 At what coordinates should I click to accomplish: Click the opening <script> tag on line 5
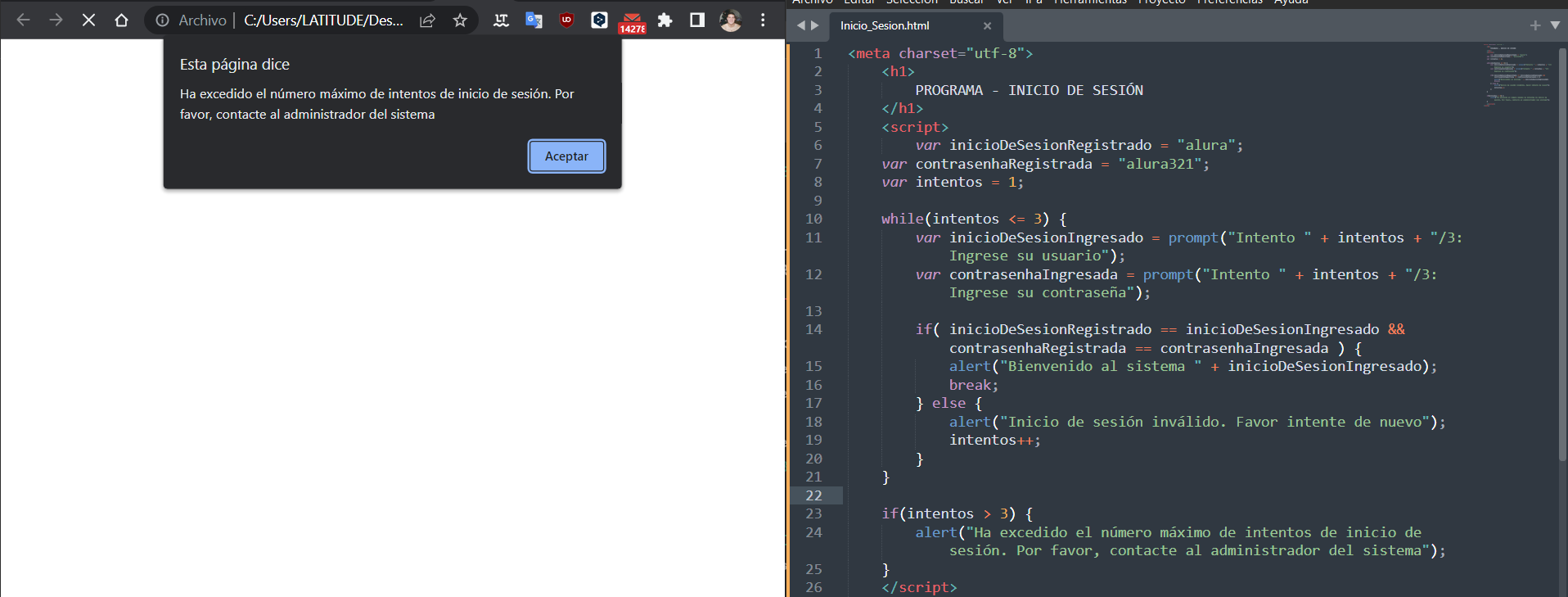pyautogui.click(x=915, y=127)
